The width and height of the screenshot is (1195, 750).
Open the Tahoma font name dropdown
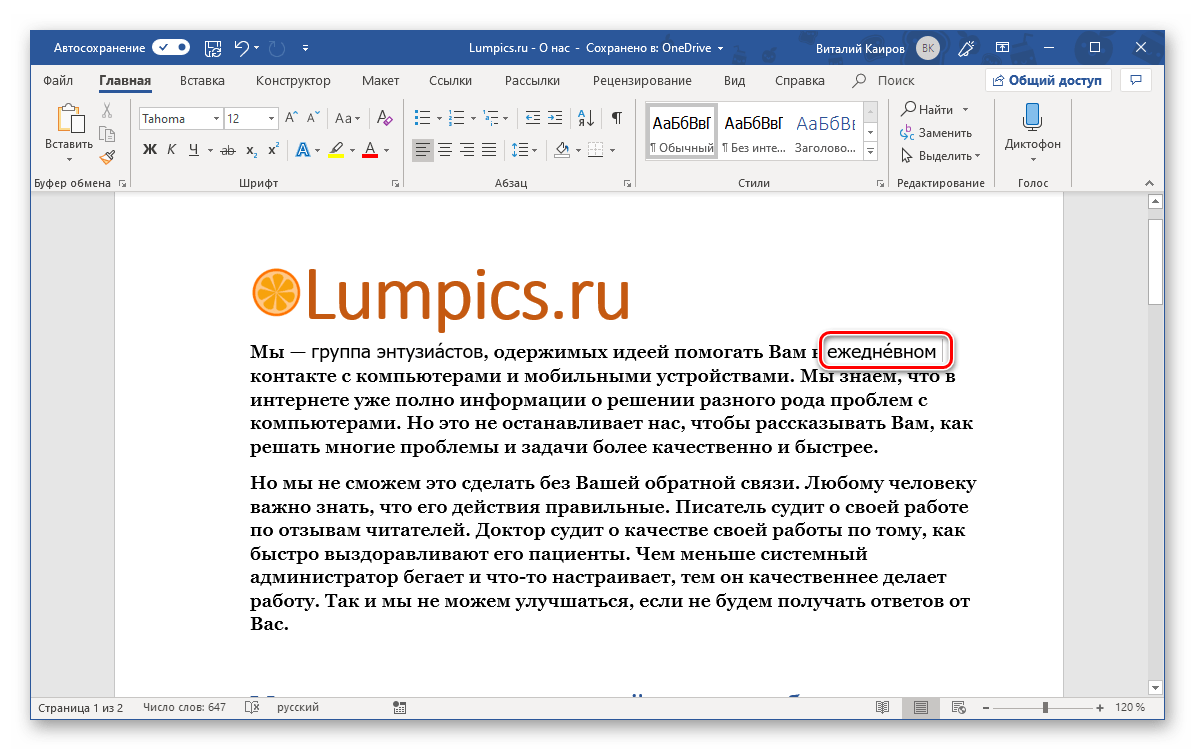click(x=216, y=118)
